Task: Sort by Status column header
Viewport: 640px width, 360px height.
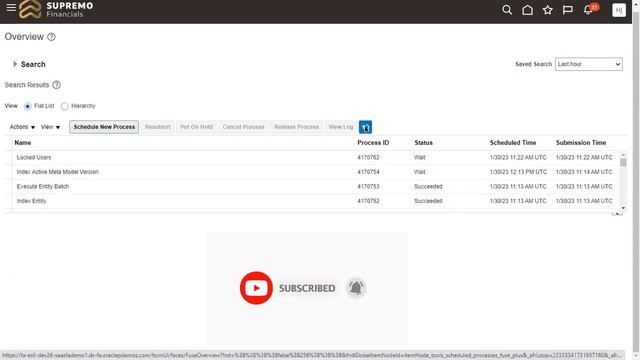Action: 423,142
